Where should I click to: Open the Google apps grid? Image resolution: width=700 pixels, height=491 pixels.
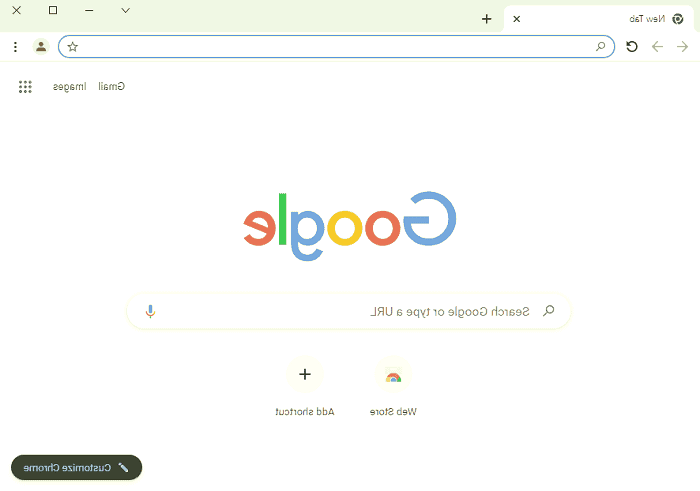[25, 87]
